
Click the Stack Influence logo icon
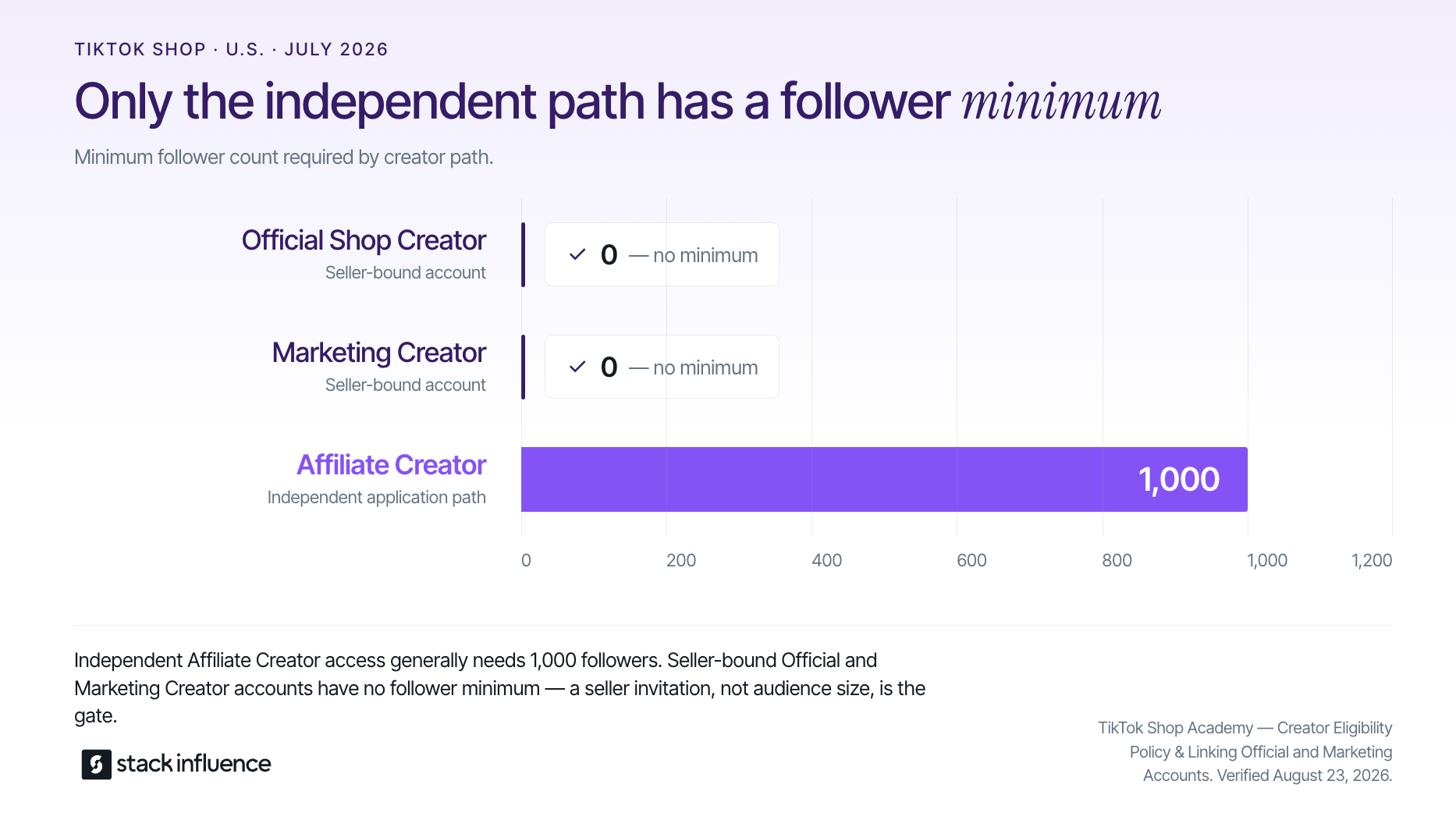97,764
